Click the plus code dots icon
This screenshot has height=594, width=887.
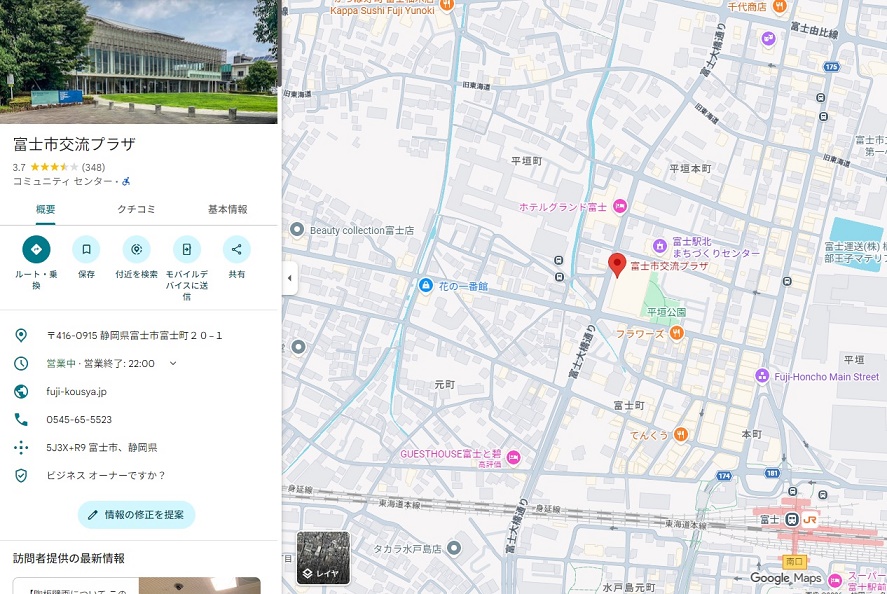(x=21, y=447)
